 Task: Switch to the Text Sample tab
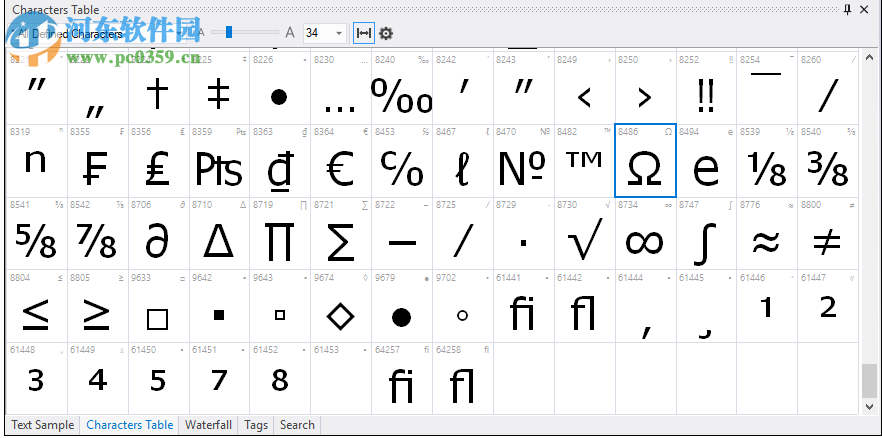coord(43,425)
